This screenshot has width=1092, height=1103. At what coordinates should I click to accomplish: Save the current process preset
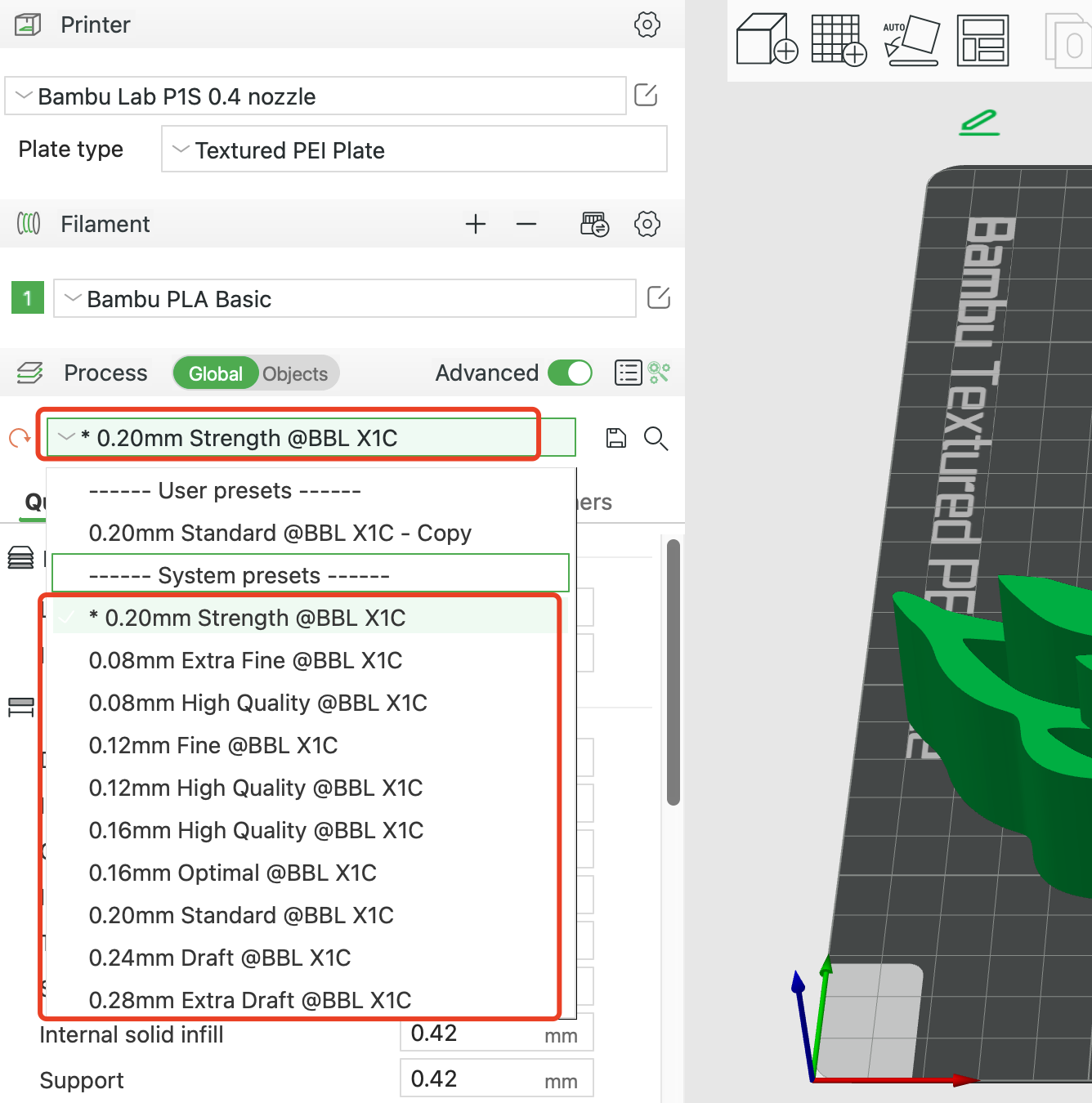click(x=616, y=439)
